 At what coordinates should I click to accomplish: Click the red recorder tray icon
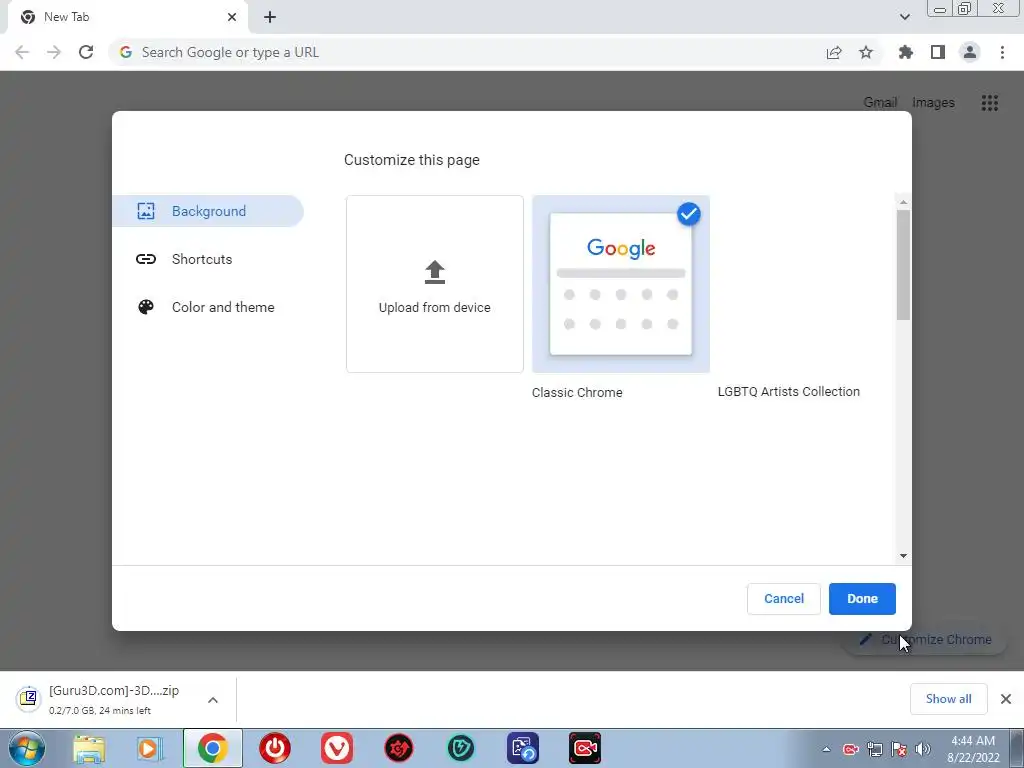click(x=850, y=749)
